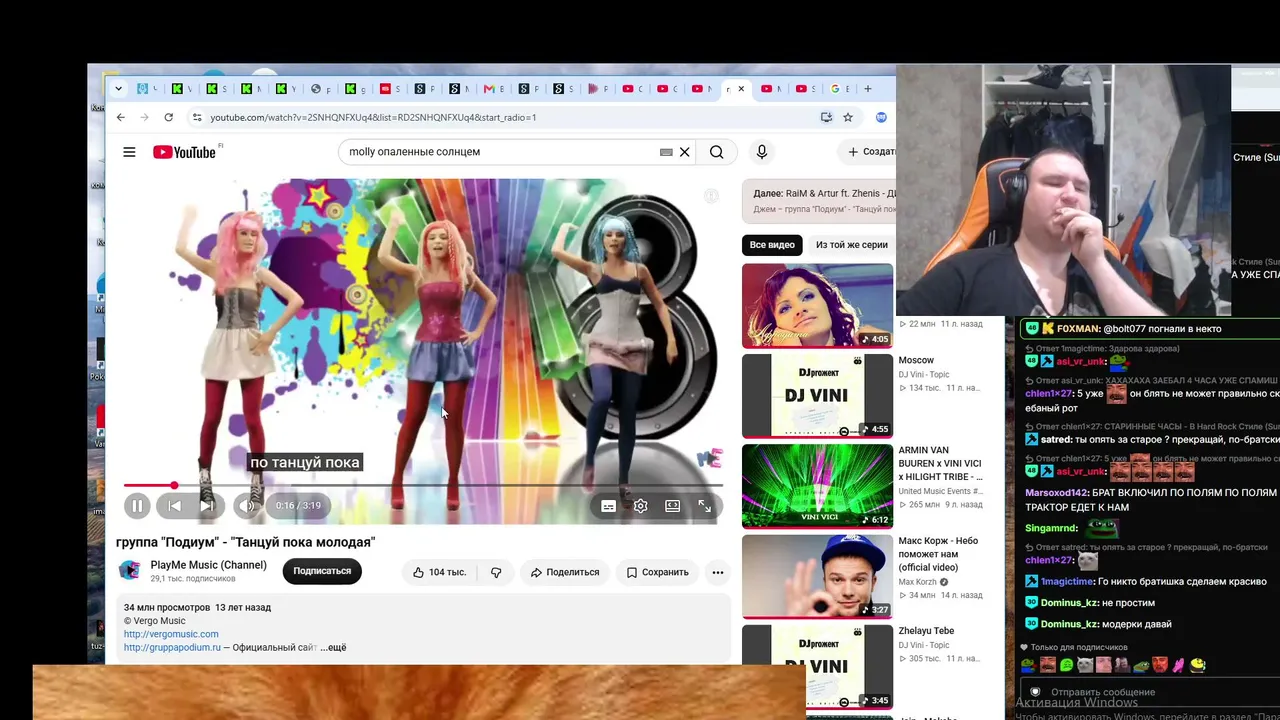
Task: Open the YouTube guide hamburger menu
Action: click(129, 152)
